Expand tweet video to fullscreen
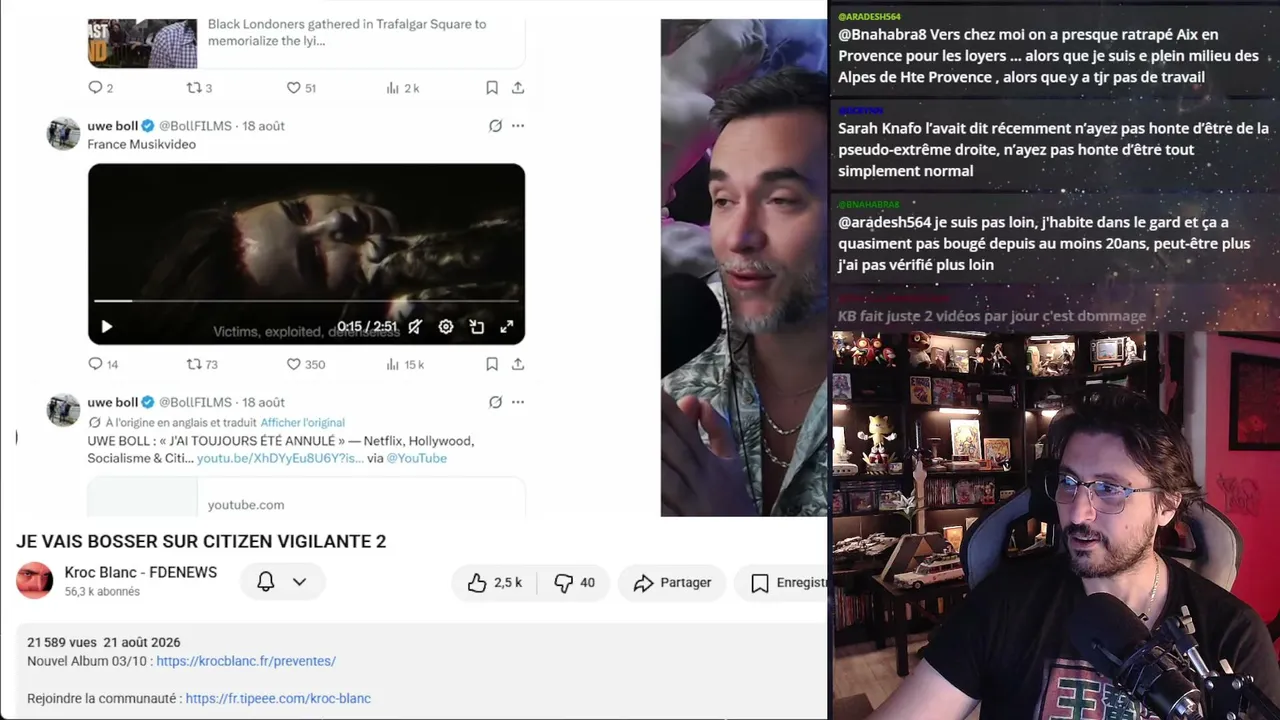 507,326
